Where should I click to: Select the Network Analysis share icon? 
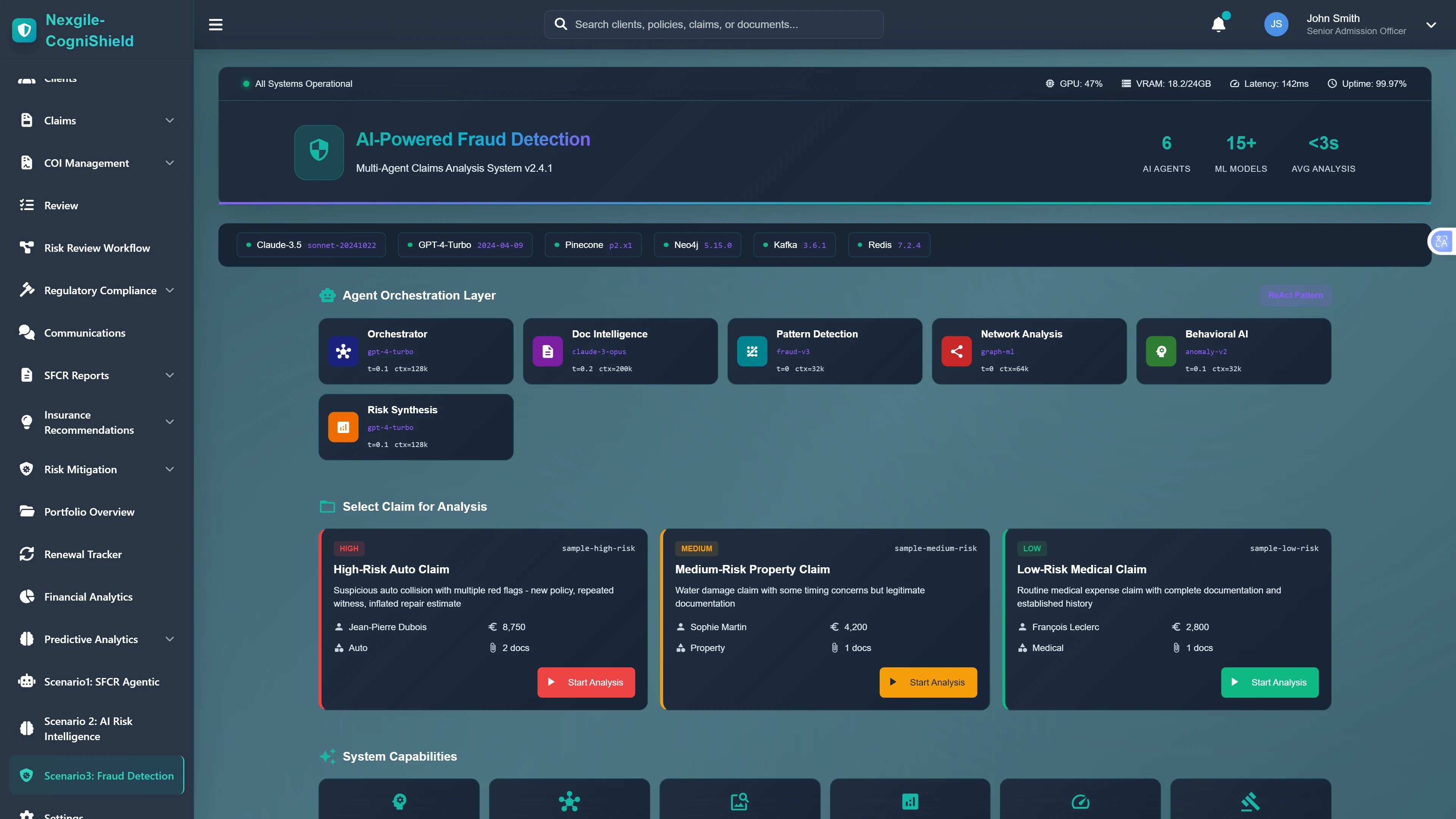click(x=956, y=351)
